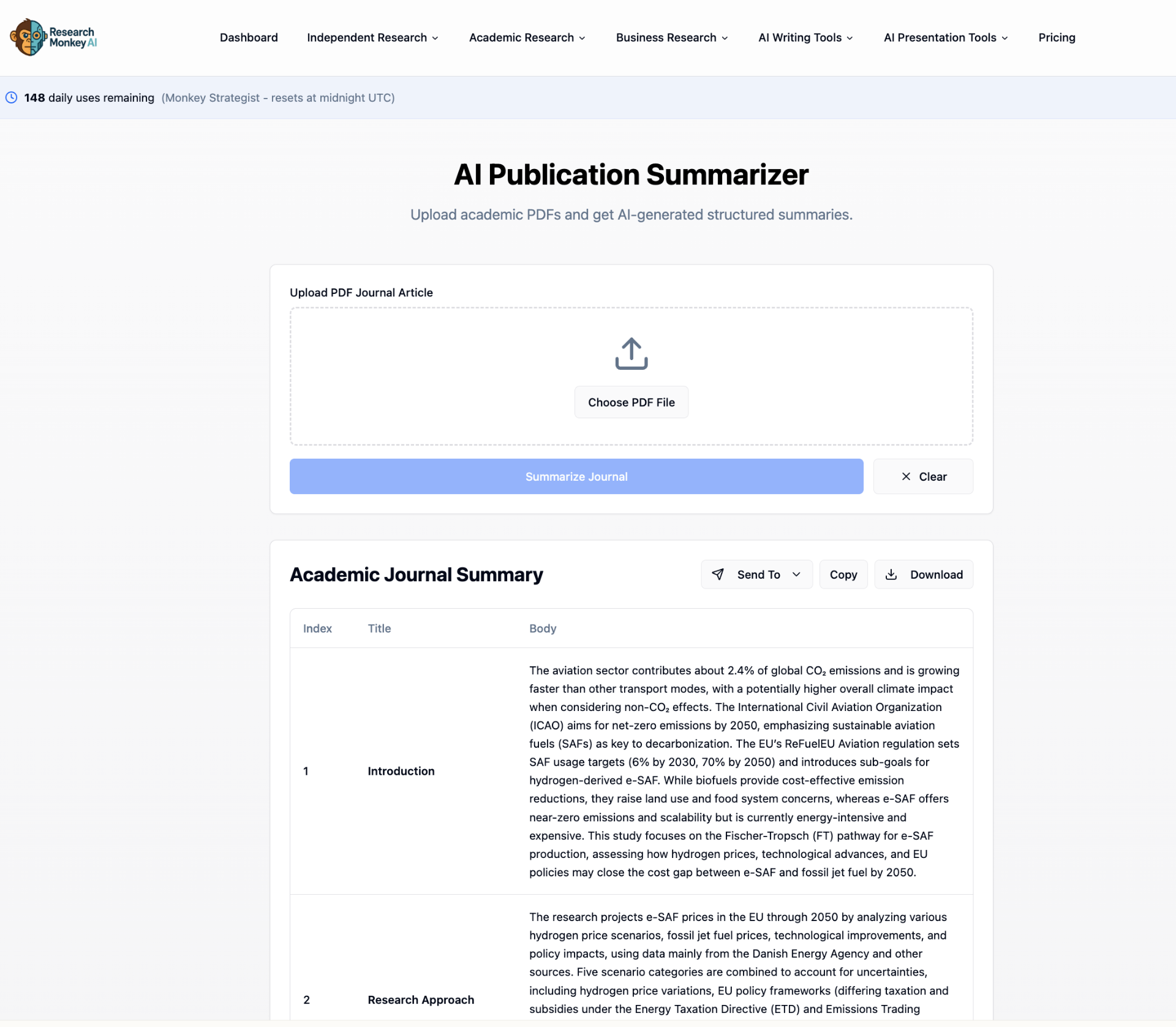Click the dashed PDF upload drop zone
This screenshot has height=1027, width=1176.
631,376
